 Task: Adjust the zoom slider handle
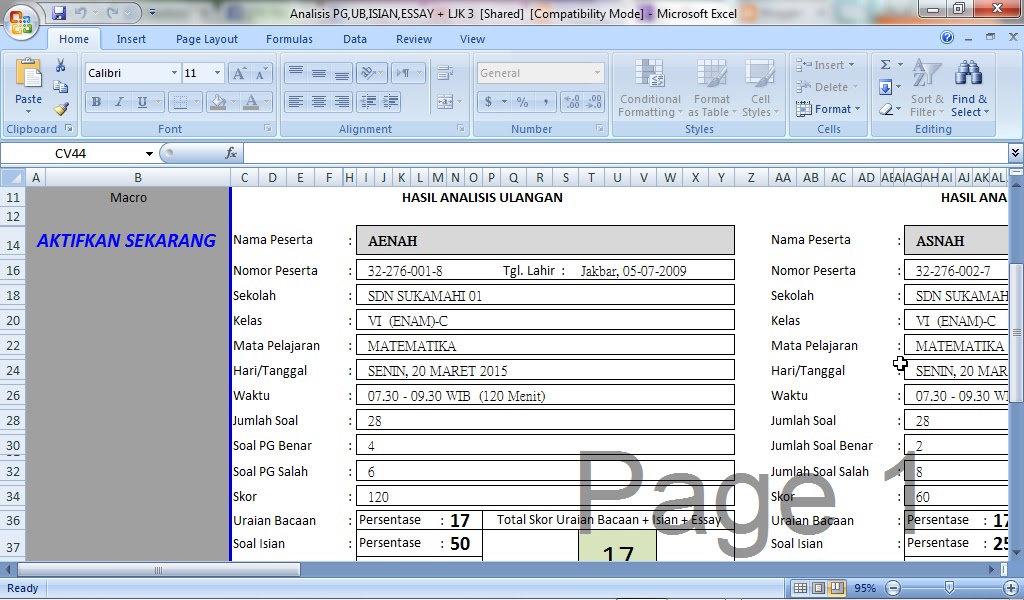(x=950, y=588)
